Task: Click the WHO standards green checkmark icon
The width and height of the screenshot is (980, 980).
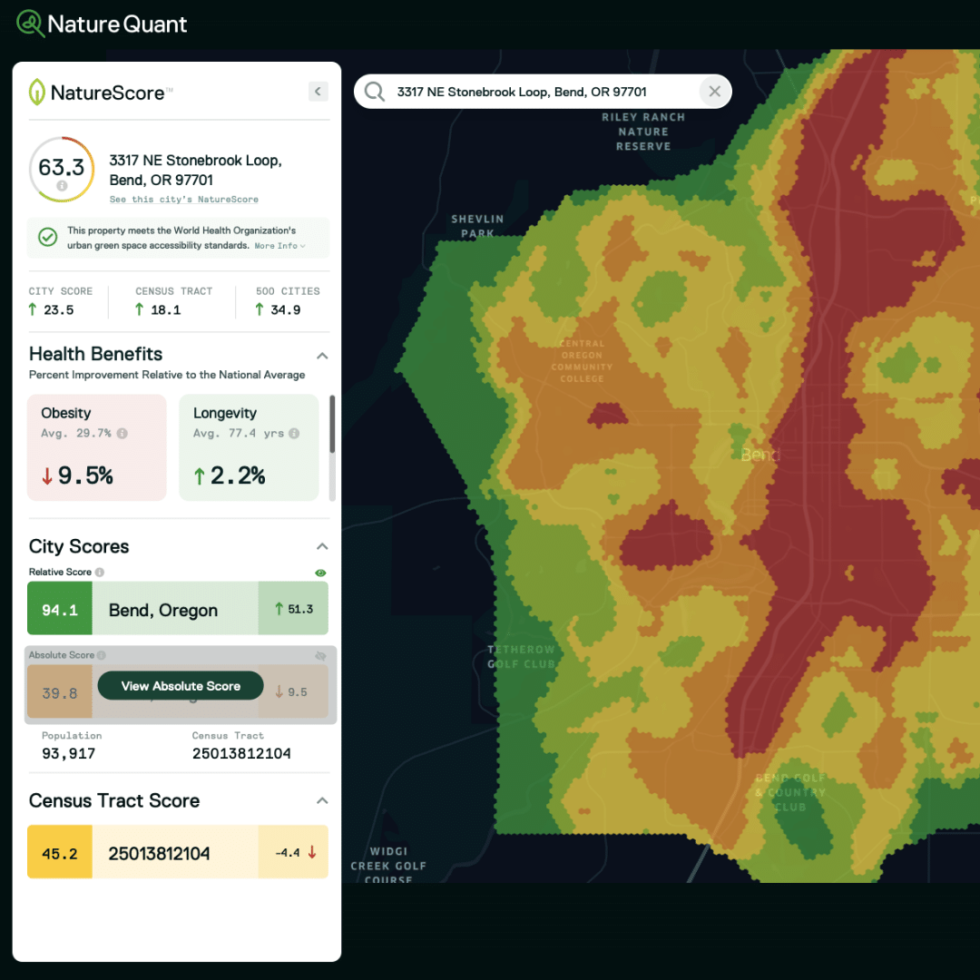Action: click(x=48, y=238)
